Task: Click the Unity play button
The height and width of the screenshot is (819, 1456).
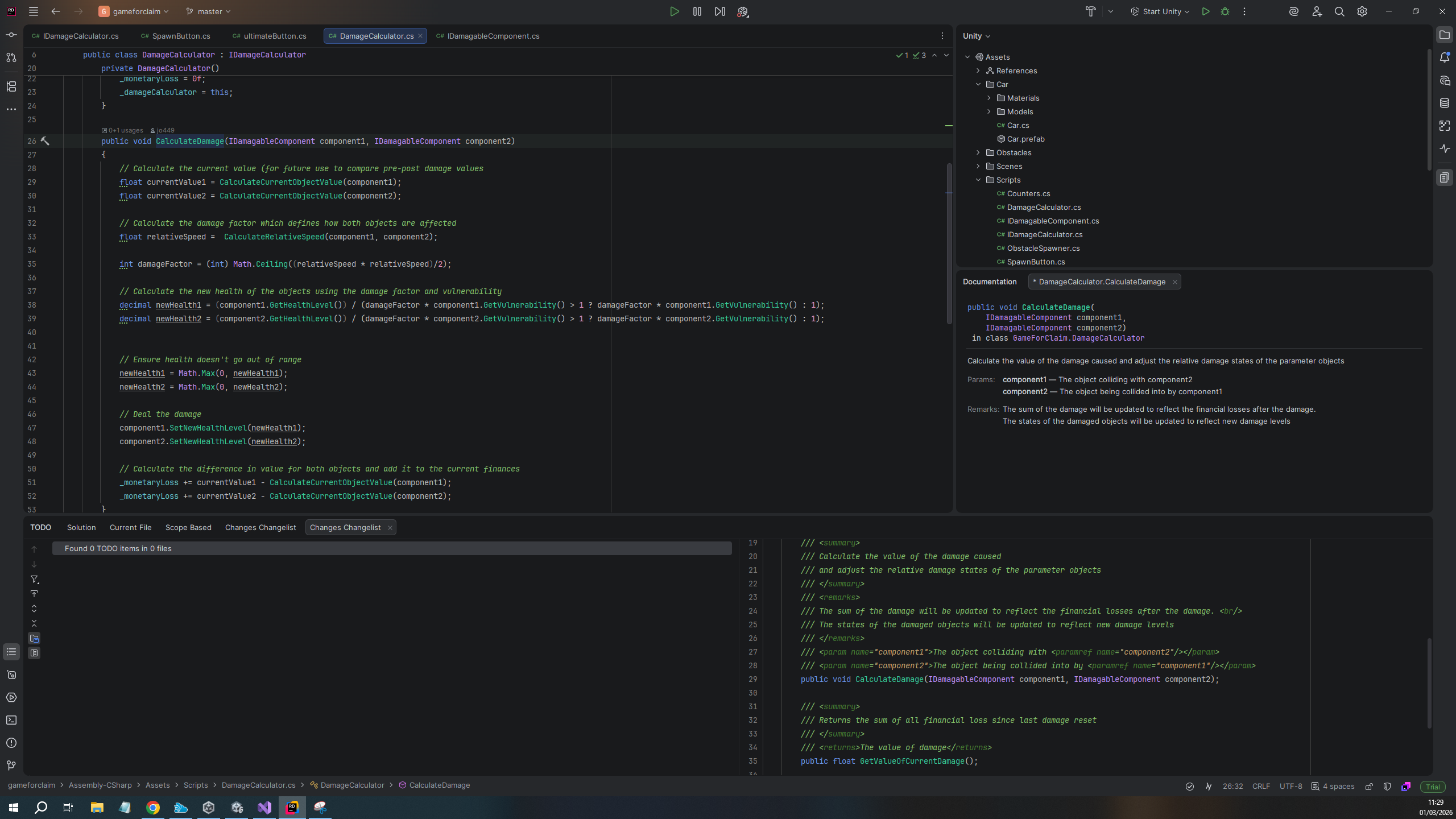Action: point(674,11)
